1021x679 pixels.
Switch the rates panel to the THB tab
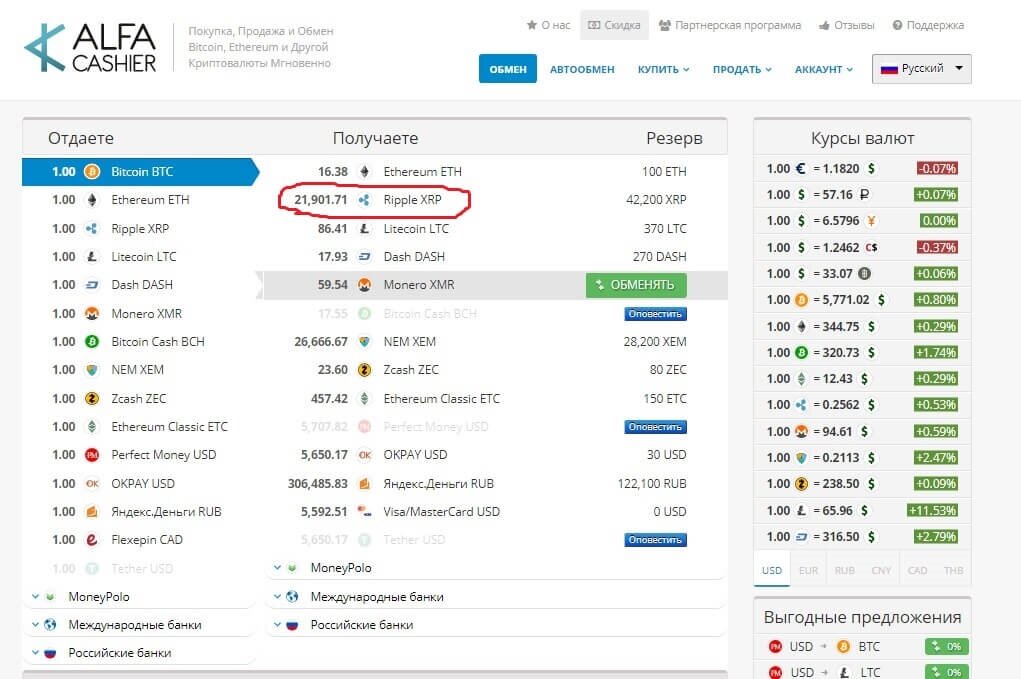click(x=953, y=570)
